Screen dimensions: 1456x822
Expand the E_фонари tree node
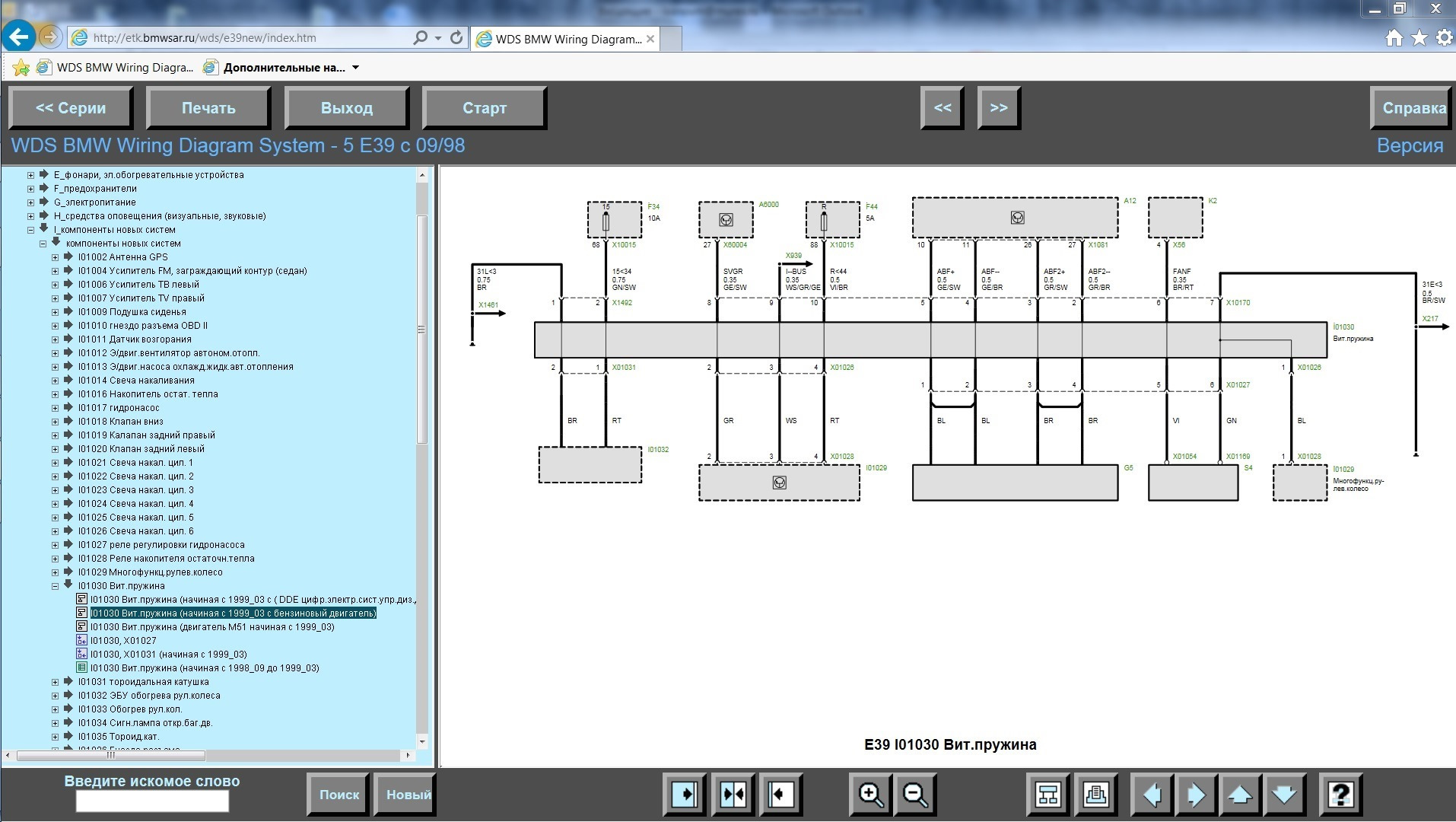(30, 175)
